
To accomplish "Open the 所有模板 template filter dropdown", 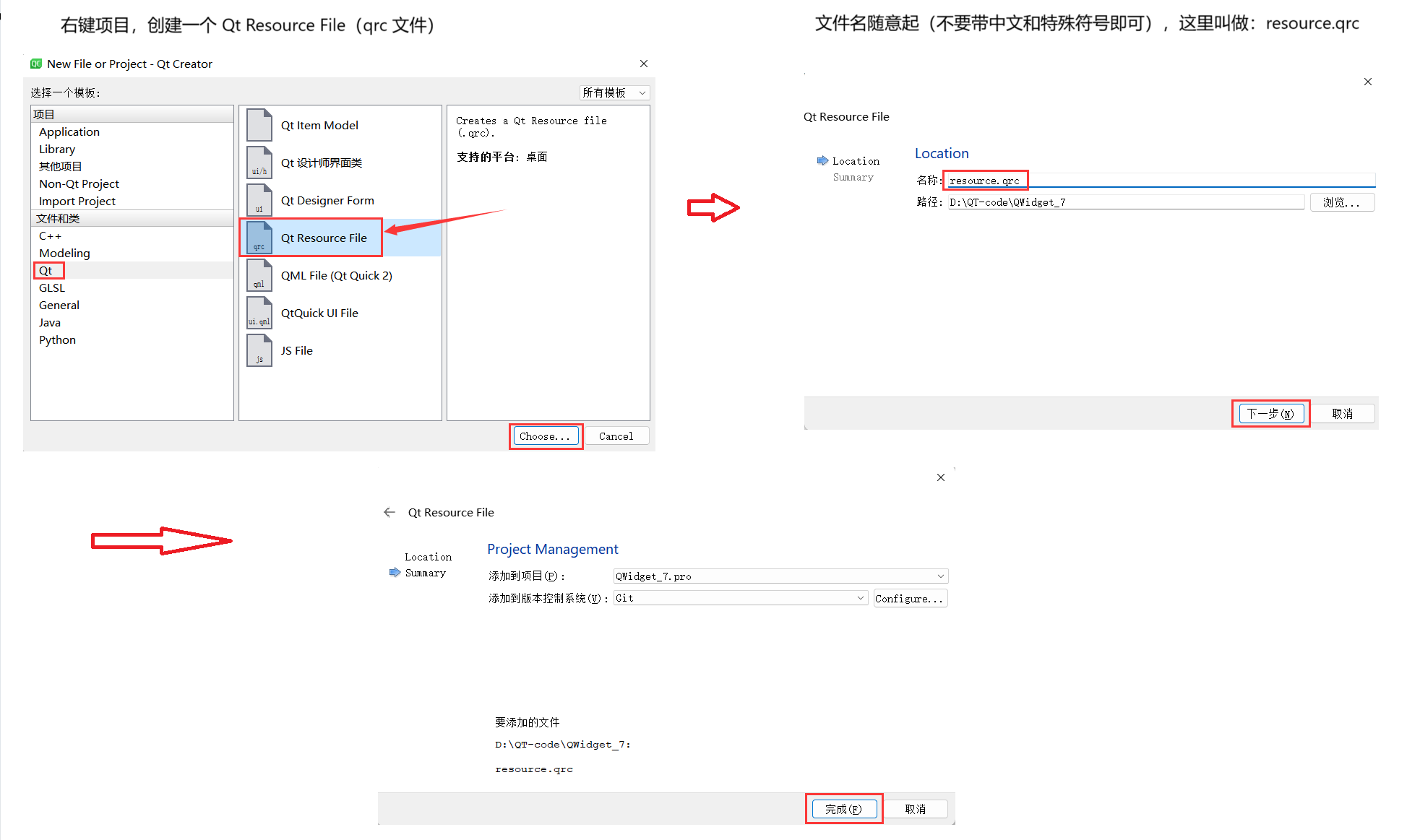I will [x=614, y=92].
